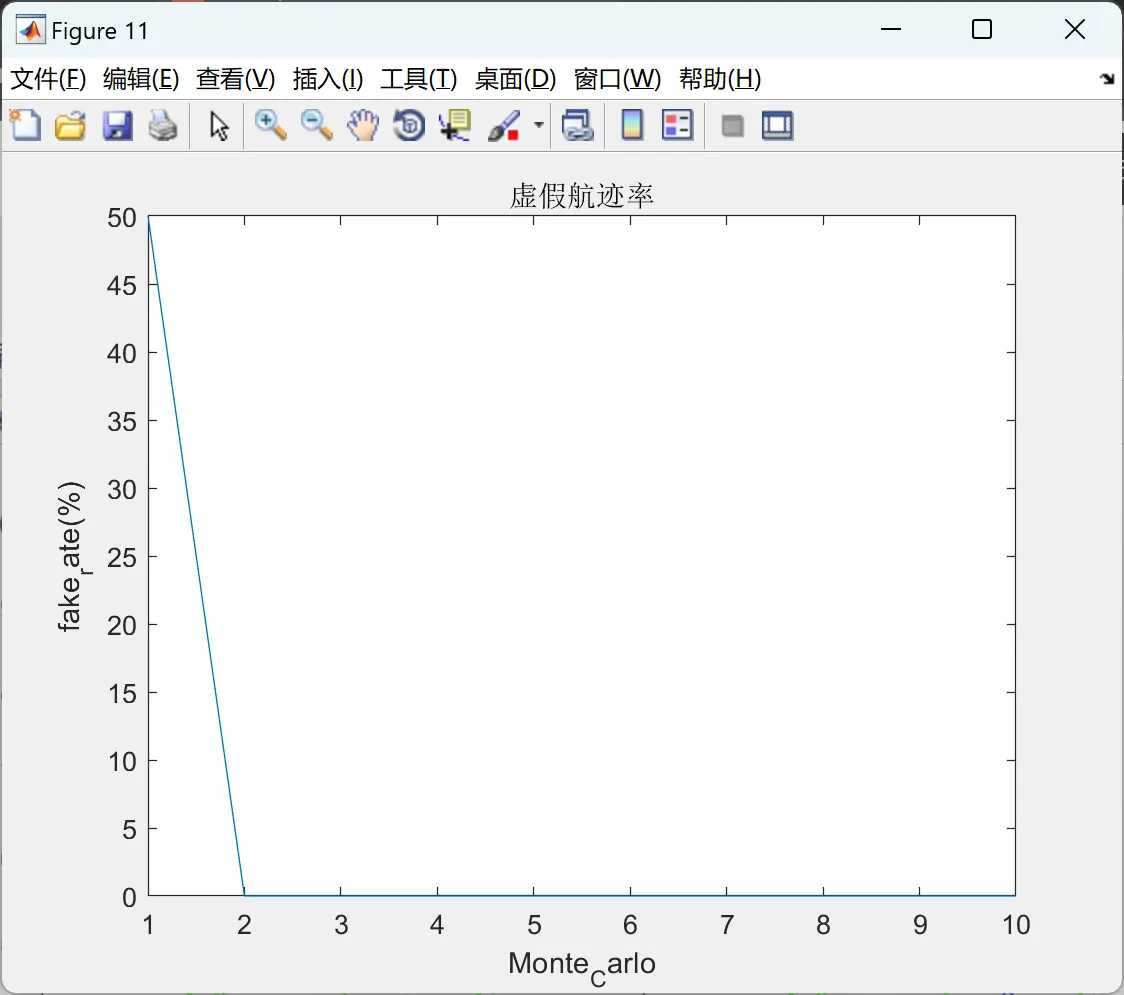This screenshot has width=1124, height=995.
Task: Insert a legend using the toolbar icon
Action: pyautogui.click(x=677, y=125)
